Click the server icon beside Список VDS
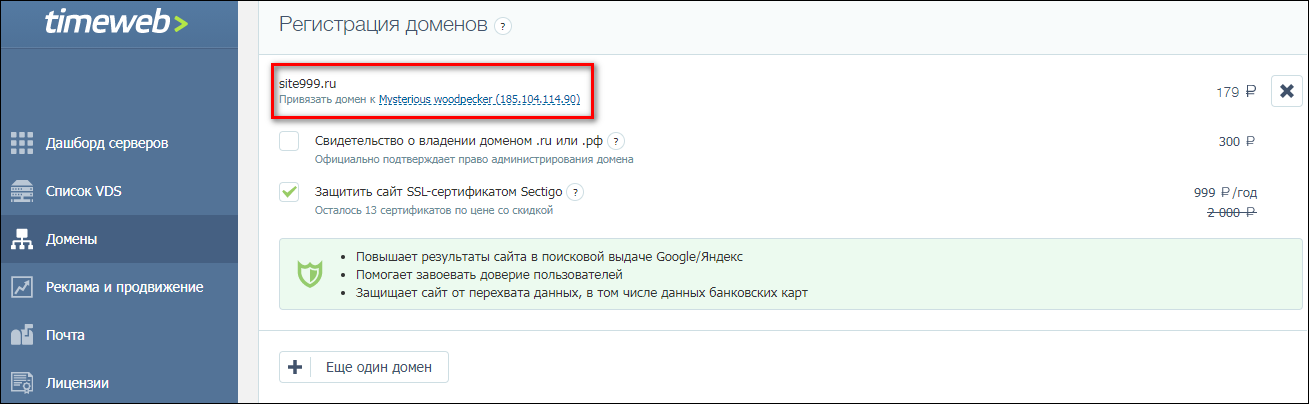Viewport: 1309px width, 404px height. point(22,191)
